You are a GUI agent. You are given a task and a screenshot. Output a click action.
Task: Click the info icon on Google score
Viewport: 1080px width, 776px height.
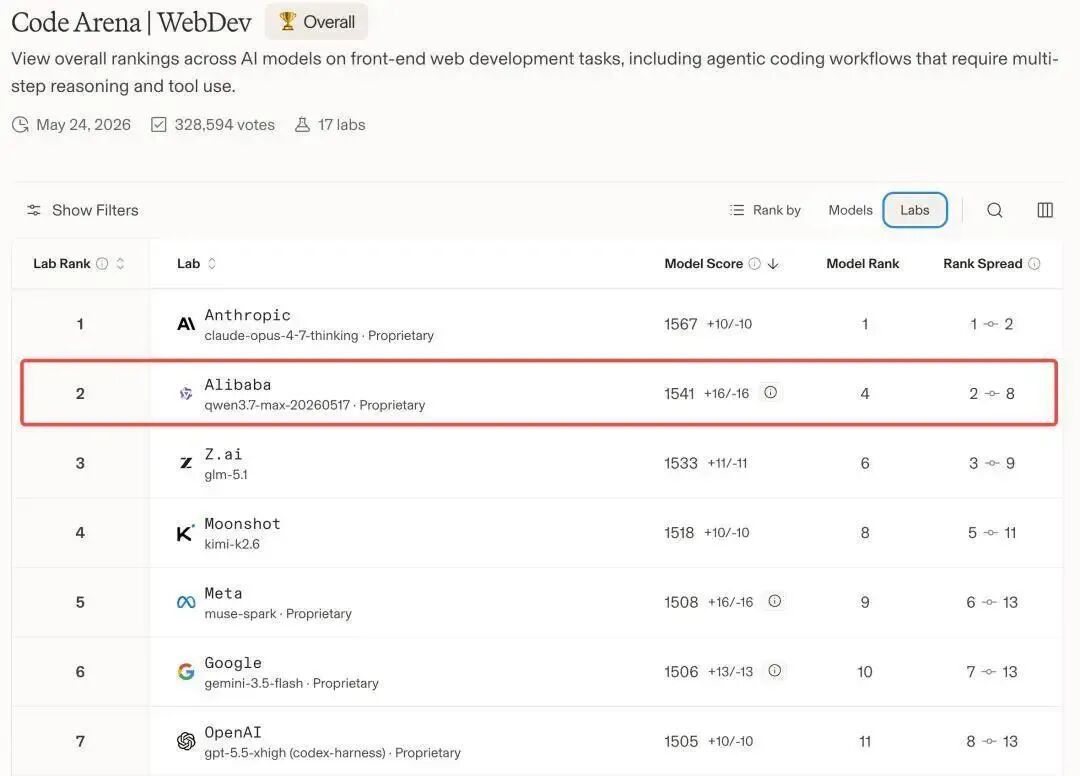[775, 671]
